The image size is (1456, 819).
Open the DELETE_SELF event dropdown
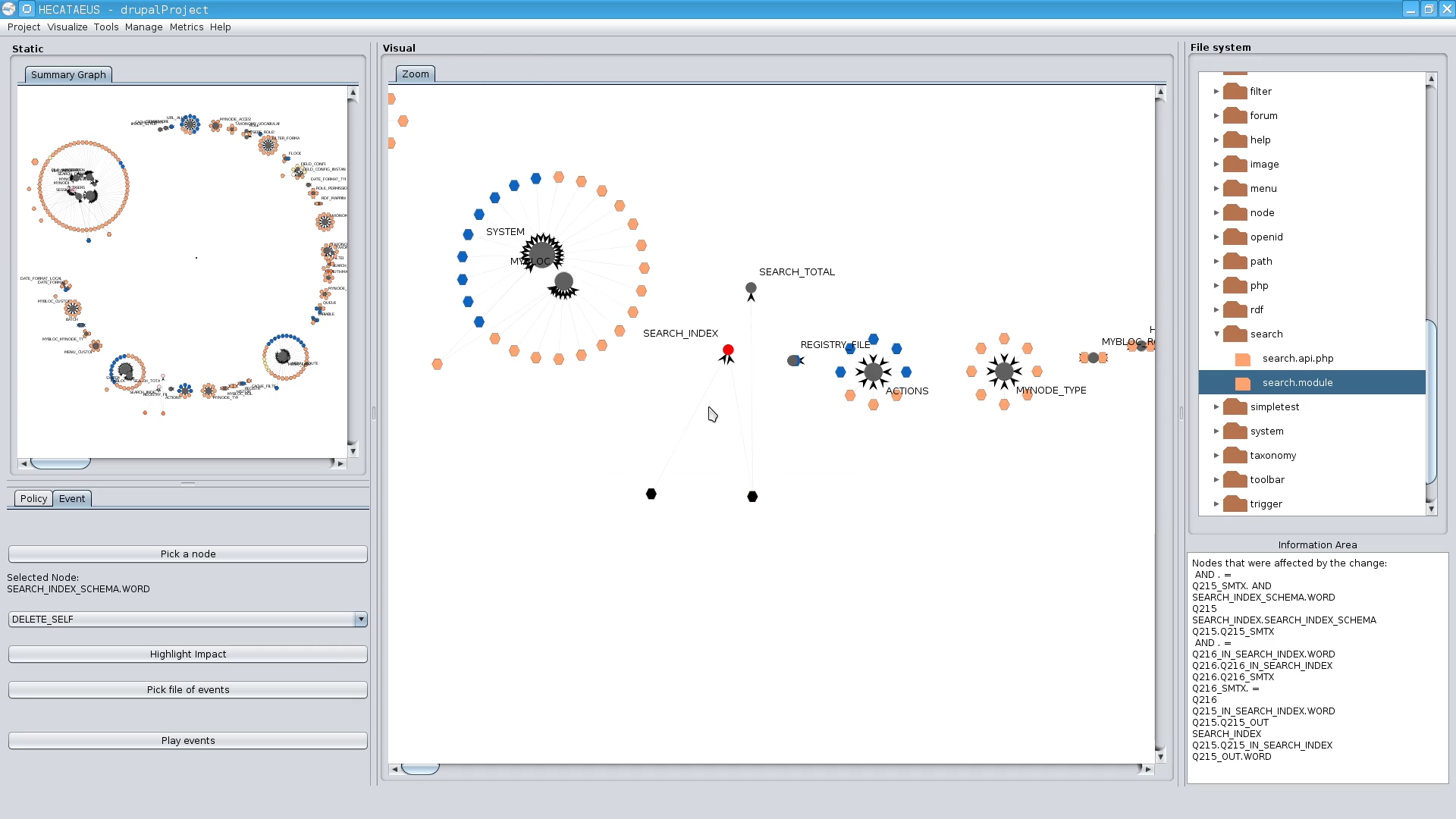coord(361,620)
